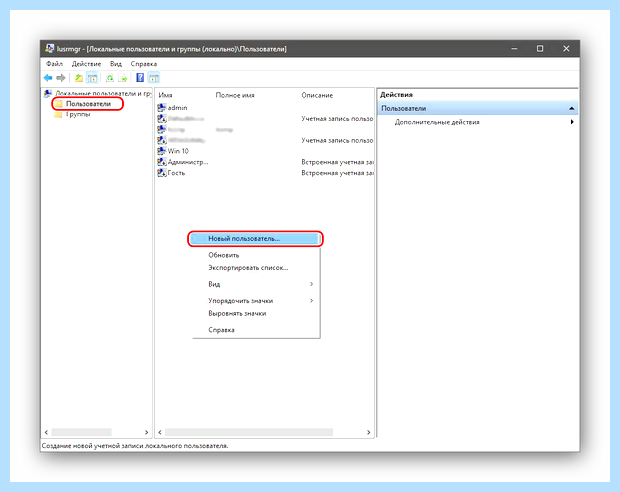The height and width of the screenshot is (492, 620).
Task: Toggle the Show/Hide action pane icon
Action: click(x=154, y=78)
